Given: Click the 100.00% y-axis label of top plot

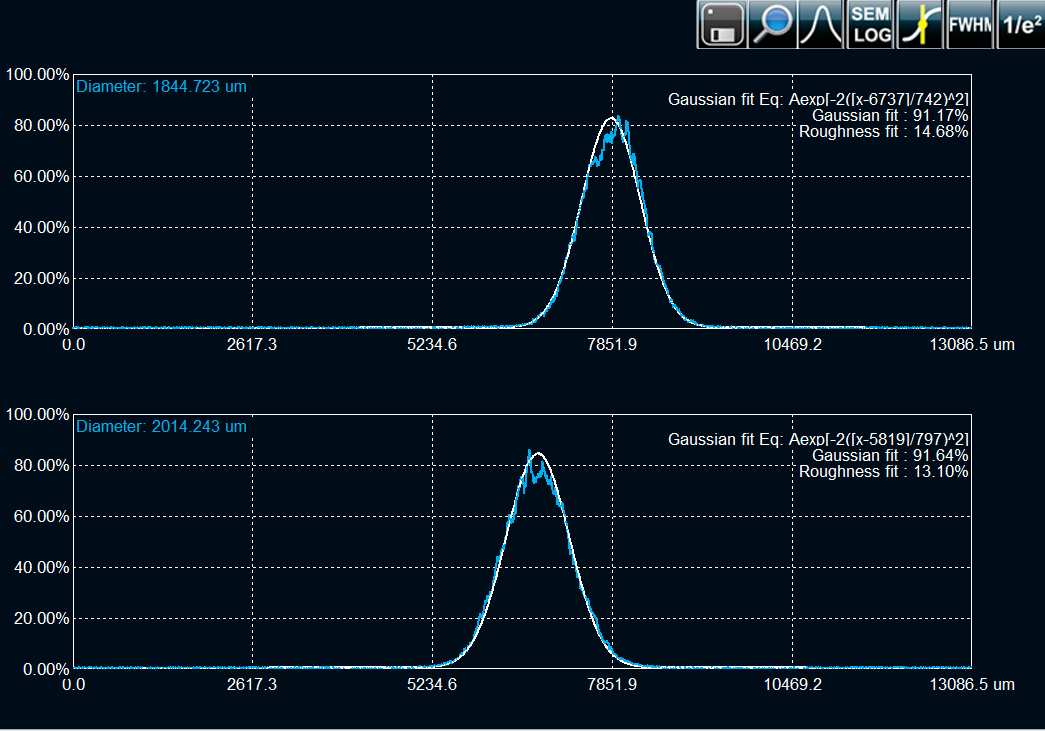Looking at the screenshot, I should click(x=37, y=75).
